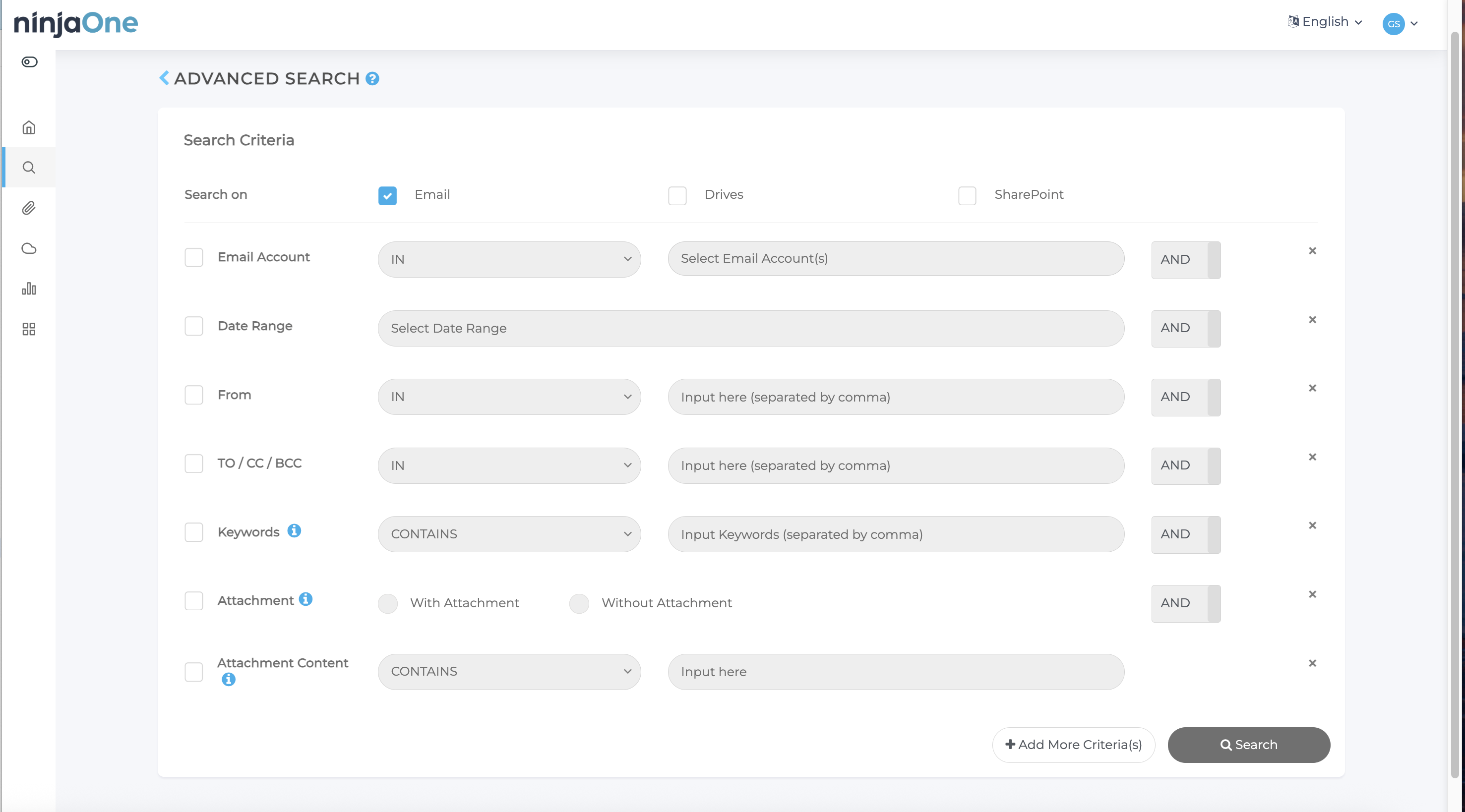Check the Date Range criteria checkbox
The width and height of the screenshot is (1465, 812).
(x=194, y=326)
